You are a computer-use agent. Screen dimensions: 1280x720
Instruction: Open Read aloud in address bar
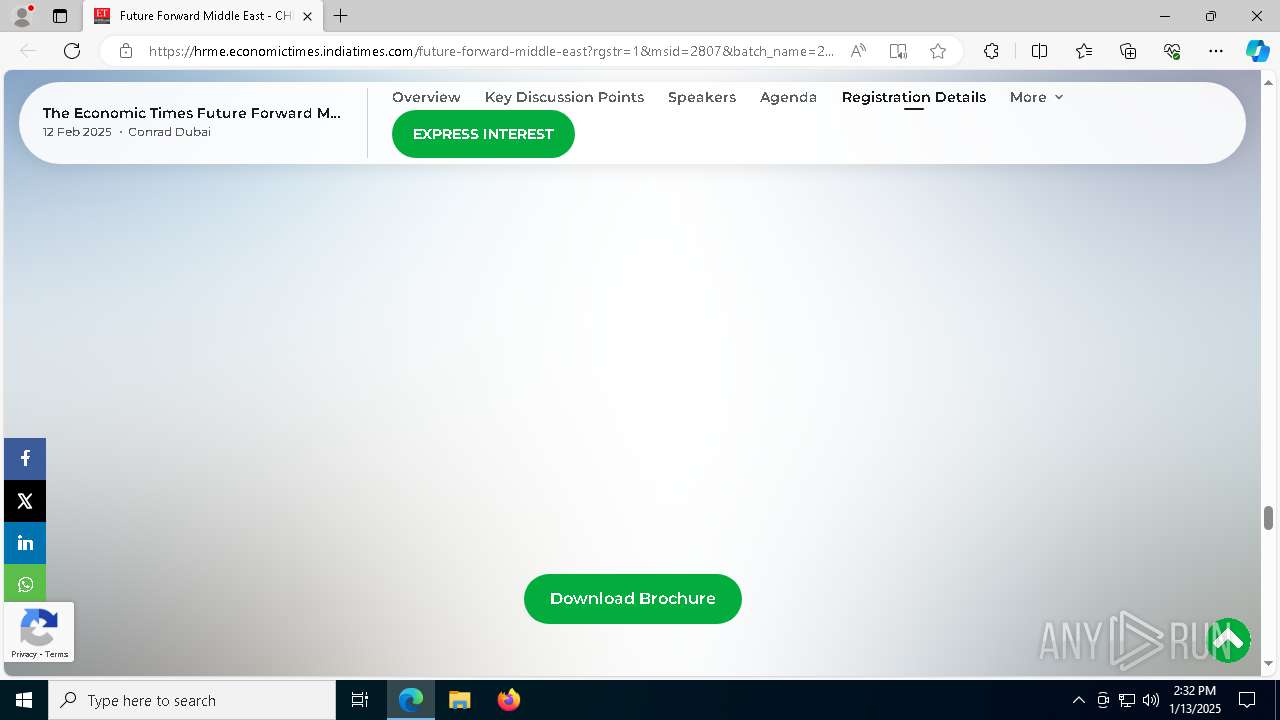[858, 51]
